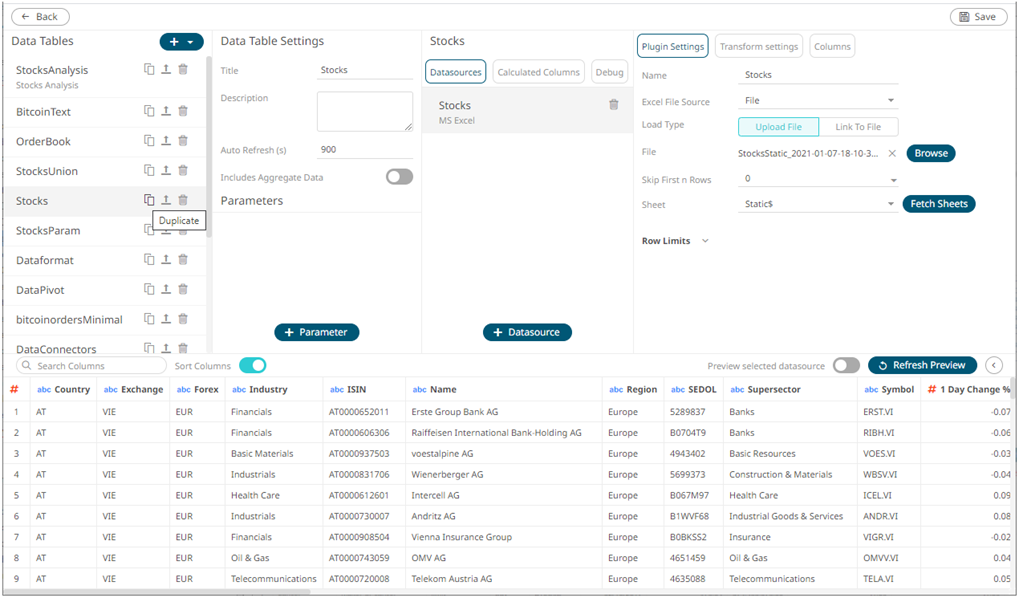Screen dimensions: 1019x598
Task: Collapse preview panel with arrow icon
Action: 994,365
